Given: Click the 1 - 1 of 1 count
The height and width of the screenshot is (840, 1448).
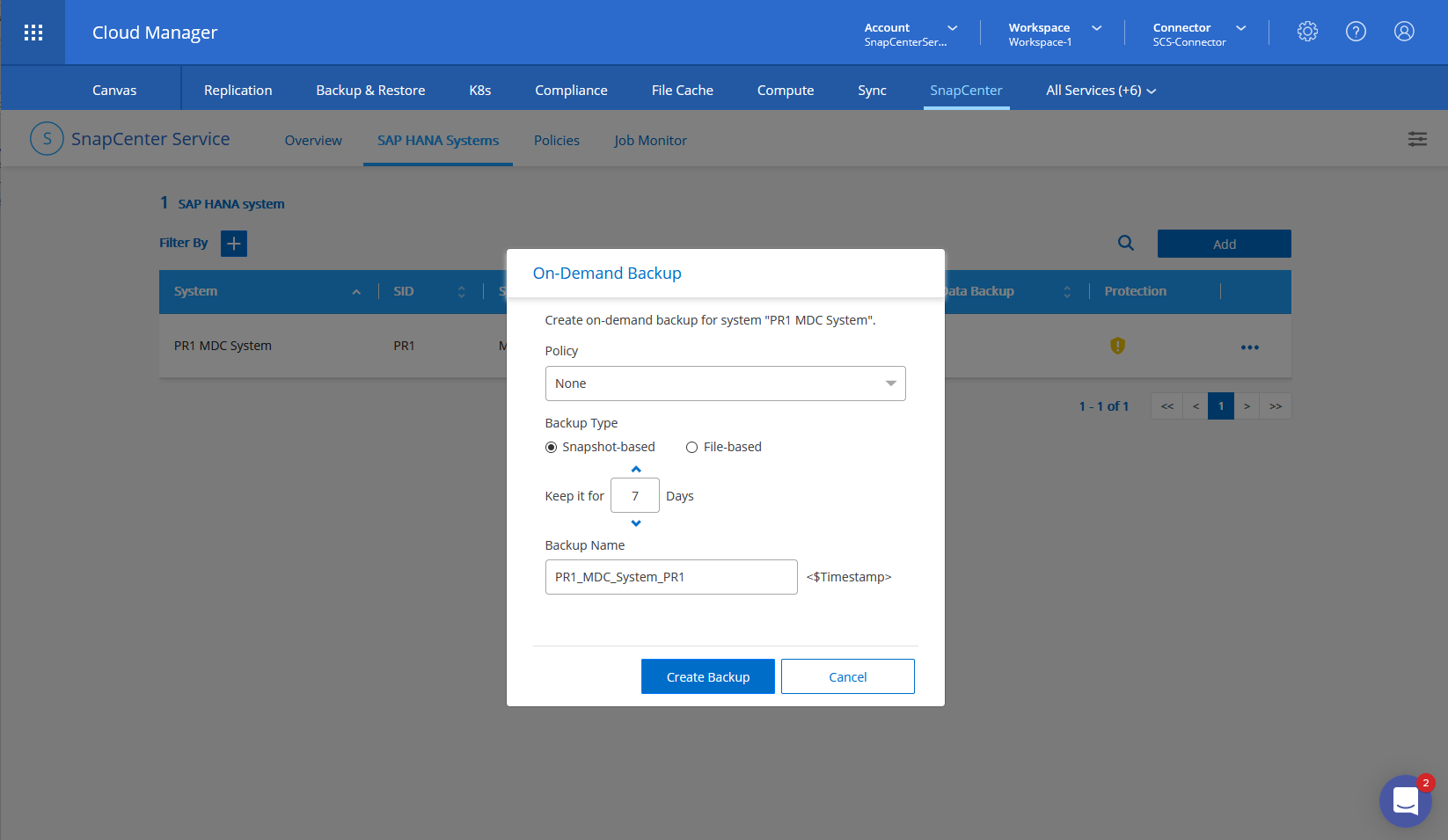Looking at the screenshot, I should tap(1104, 406).
